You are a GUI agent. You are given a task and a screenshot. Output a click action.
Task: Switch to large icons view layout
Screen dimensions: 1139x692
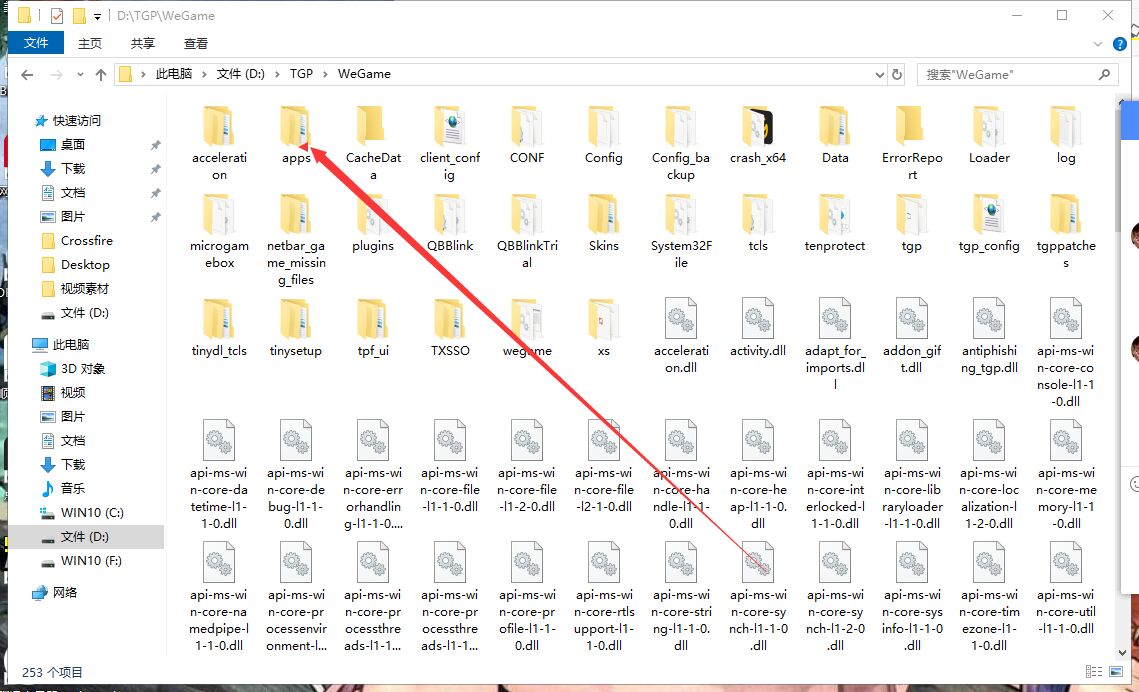(1116, 672)
